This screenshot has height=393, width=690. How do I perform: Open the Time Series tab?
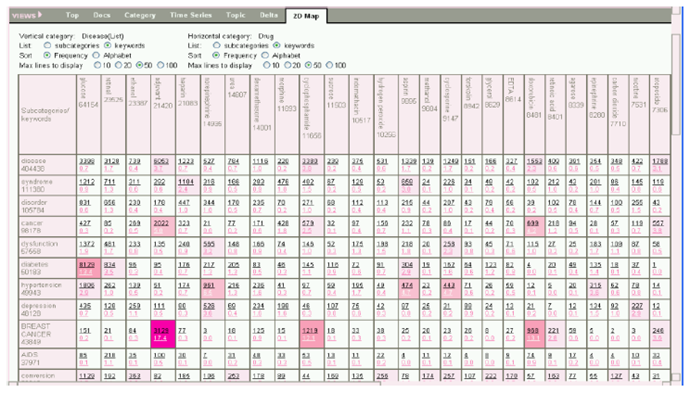pyautogui.click(x=191, y=15)
